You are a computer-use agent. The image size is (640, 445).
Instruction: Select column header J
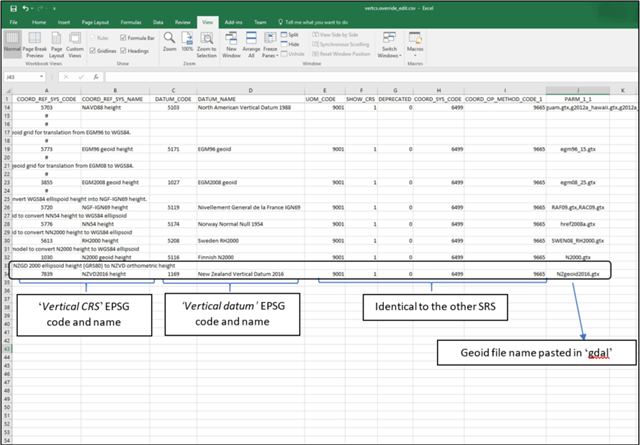tap(577, 91)
